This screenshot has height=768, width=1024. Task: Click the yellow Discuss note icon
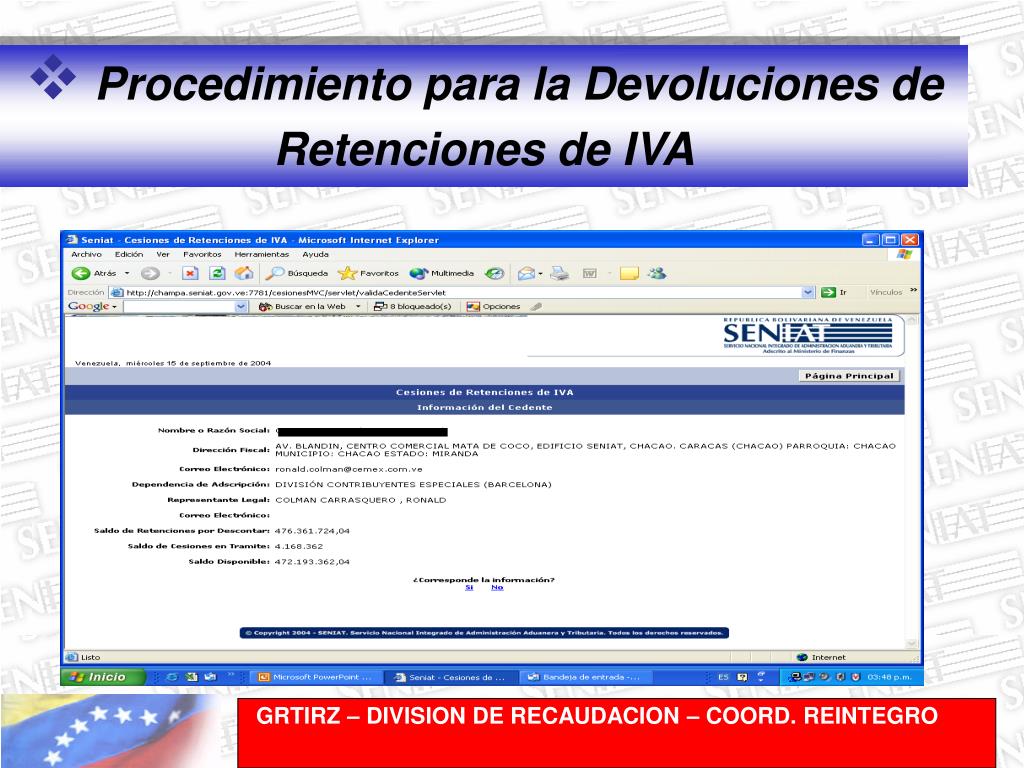[629, 273]
